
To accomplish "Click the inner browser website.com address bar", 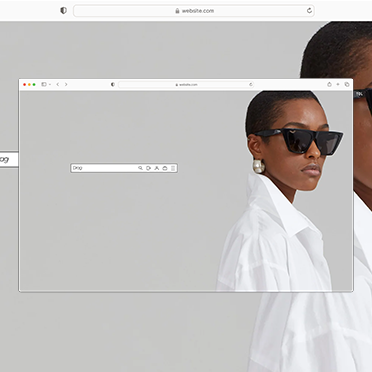I will click(x=186, y=85).
